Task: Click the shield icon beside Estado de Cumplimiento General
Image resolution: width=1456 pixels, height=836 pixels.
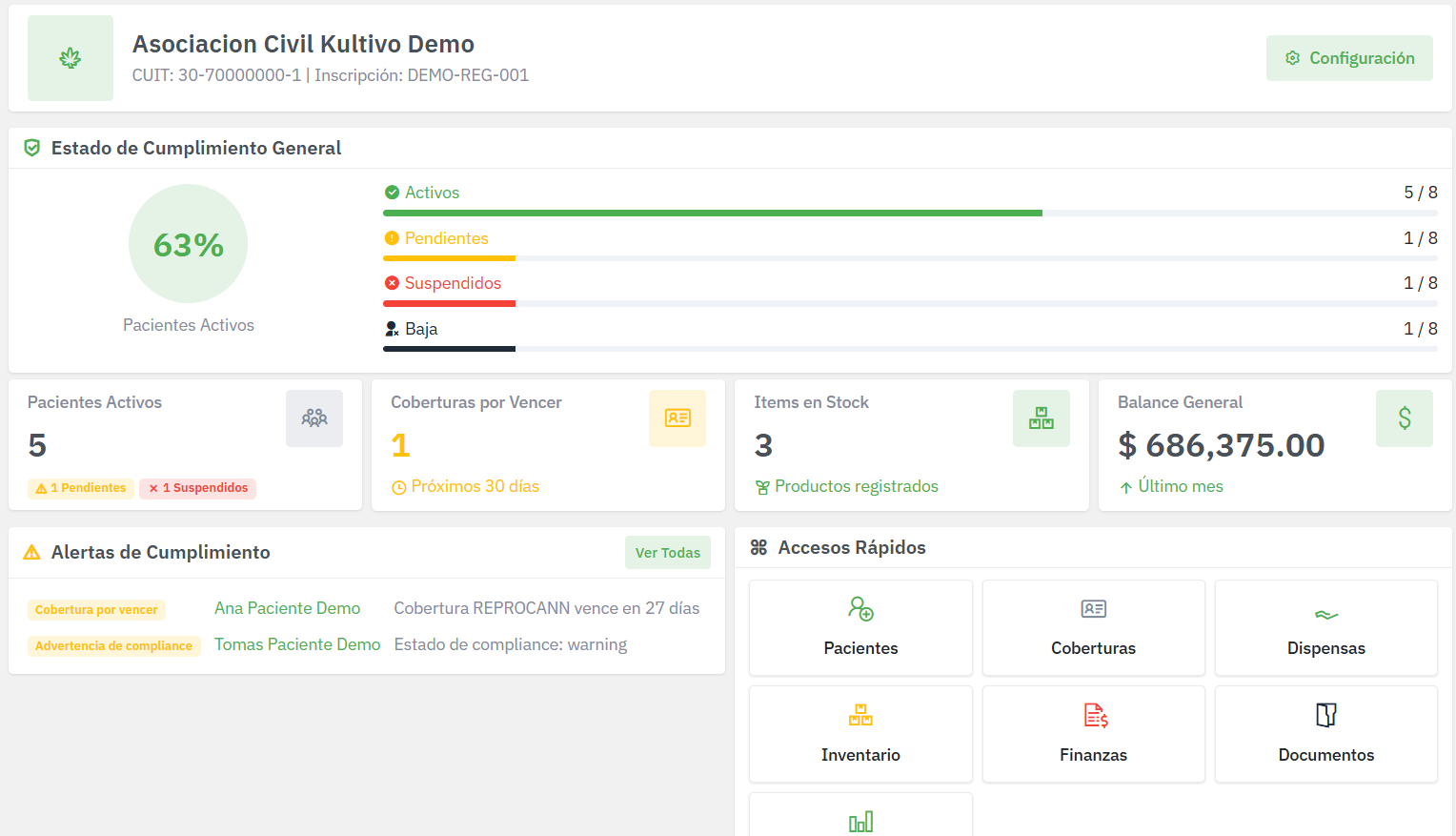Action: coord(32,148)
